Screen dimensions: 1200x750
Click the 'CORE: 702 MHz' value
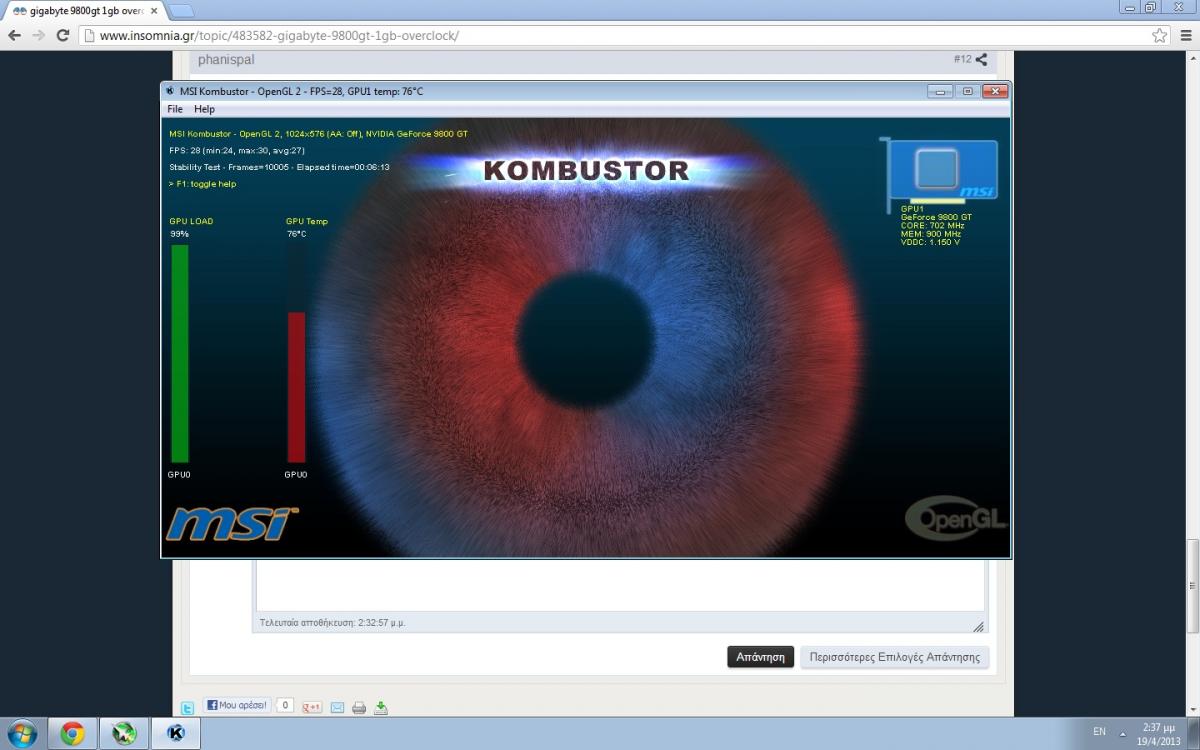click(932, 226)
